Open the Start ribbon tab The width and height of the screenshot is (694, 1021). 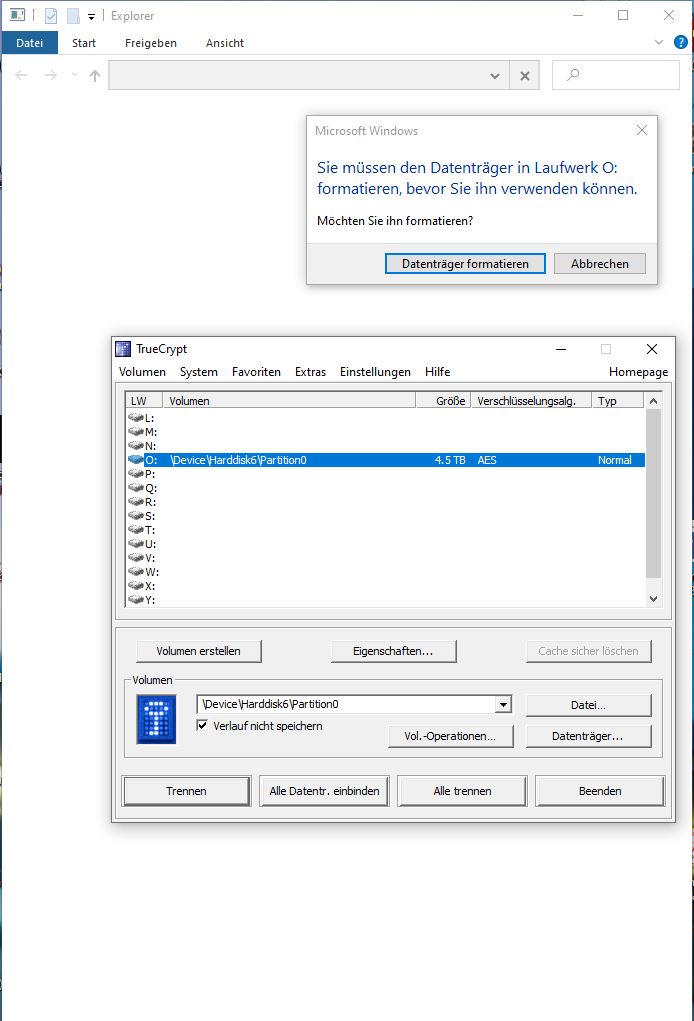[84, 43]
